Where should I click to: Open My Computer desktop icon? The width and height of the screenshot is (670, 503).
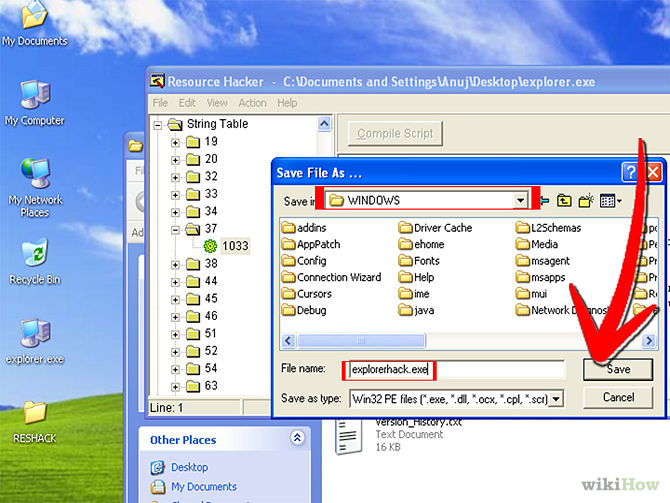(x=34, y=103)
